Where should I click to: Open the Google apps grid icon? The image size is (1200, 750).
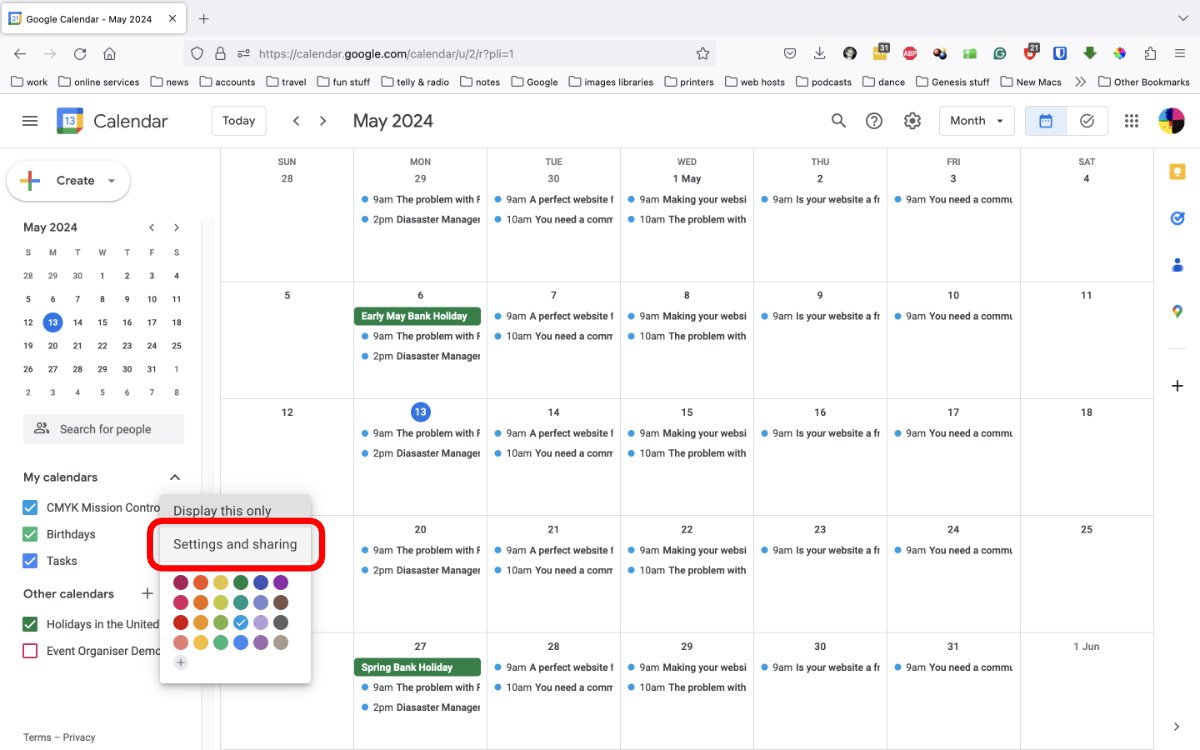[1132, 121]
